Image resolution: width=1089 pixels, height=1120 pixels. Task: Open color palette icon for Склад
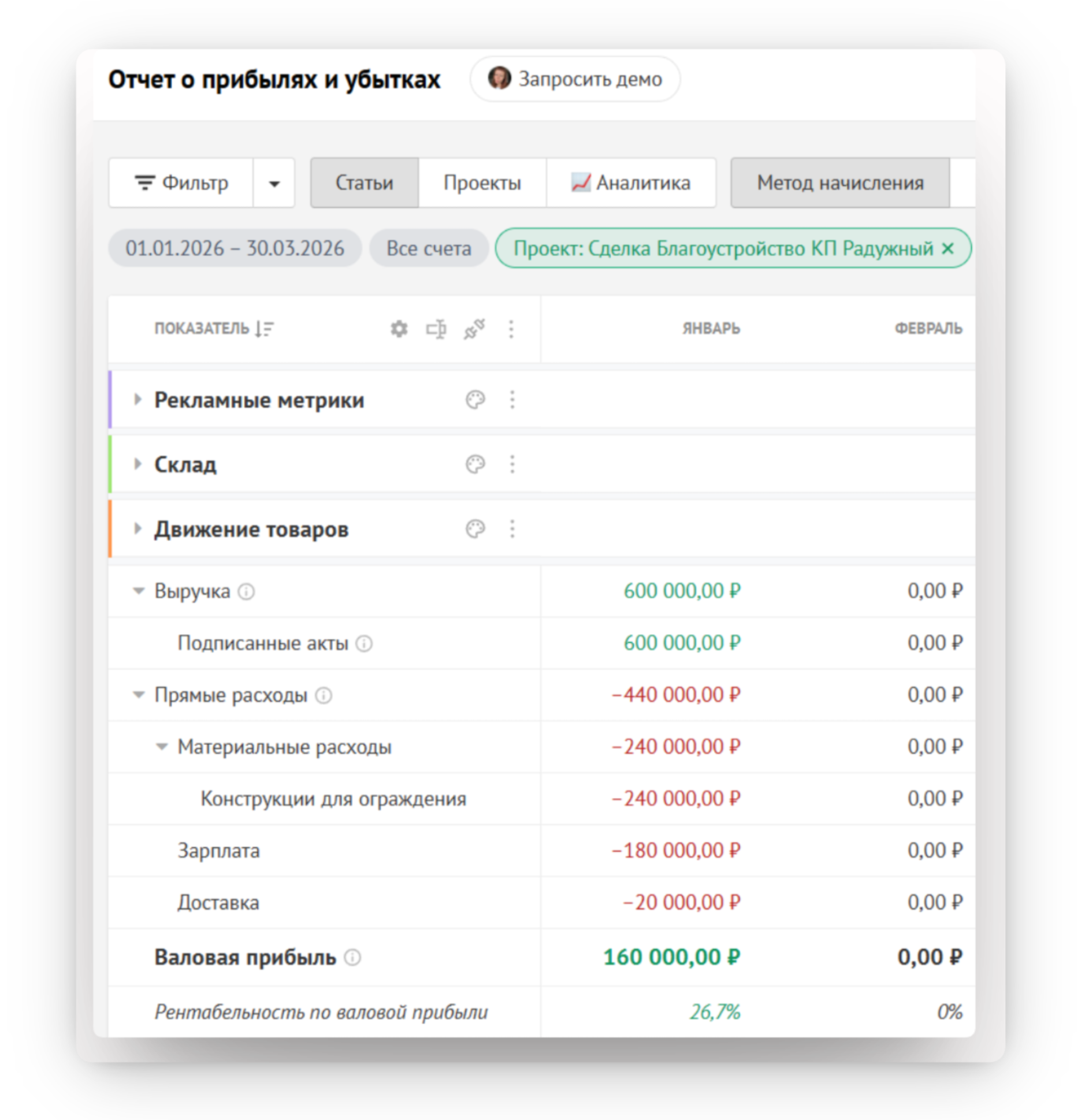pyautogui.click(x=475, y=464)
